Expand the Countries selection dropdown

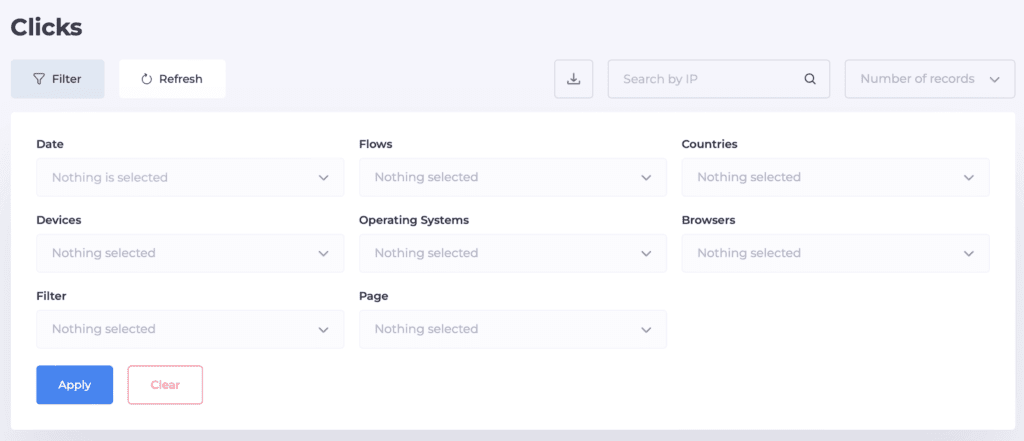(x=835, y=177)
